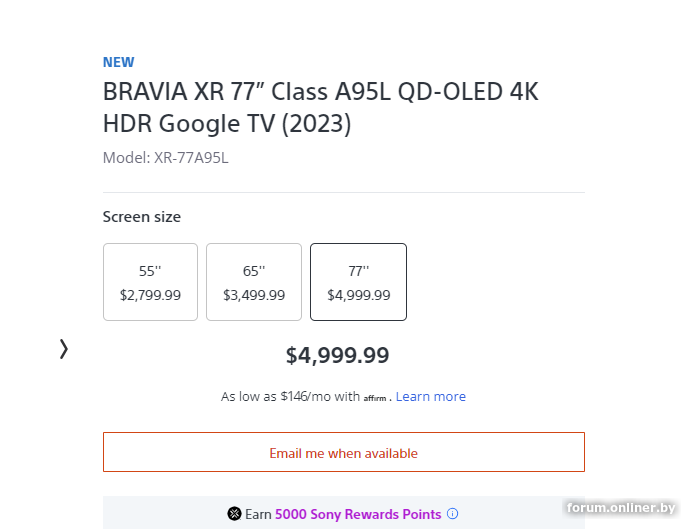The image size is (696, 529).
Task: Open the affirm Learn more link
Action: [431, 397]
